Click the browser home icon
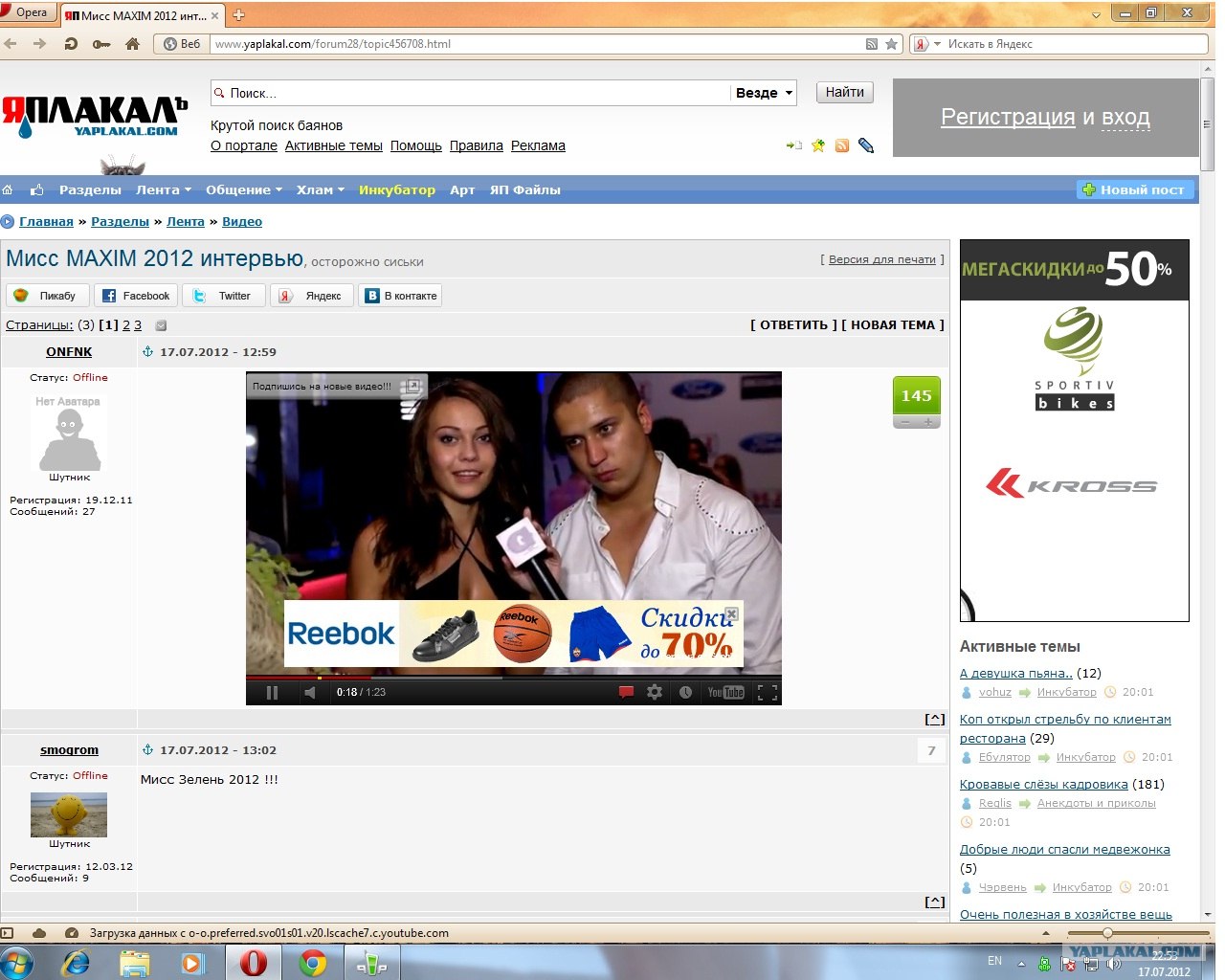This screenshot has height=980, width=1225. click(x=133, y=44)
